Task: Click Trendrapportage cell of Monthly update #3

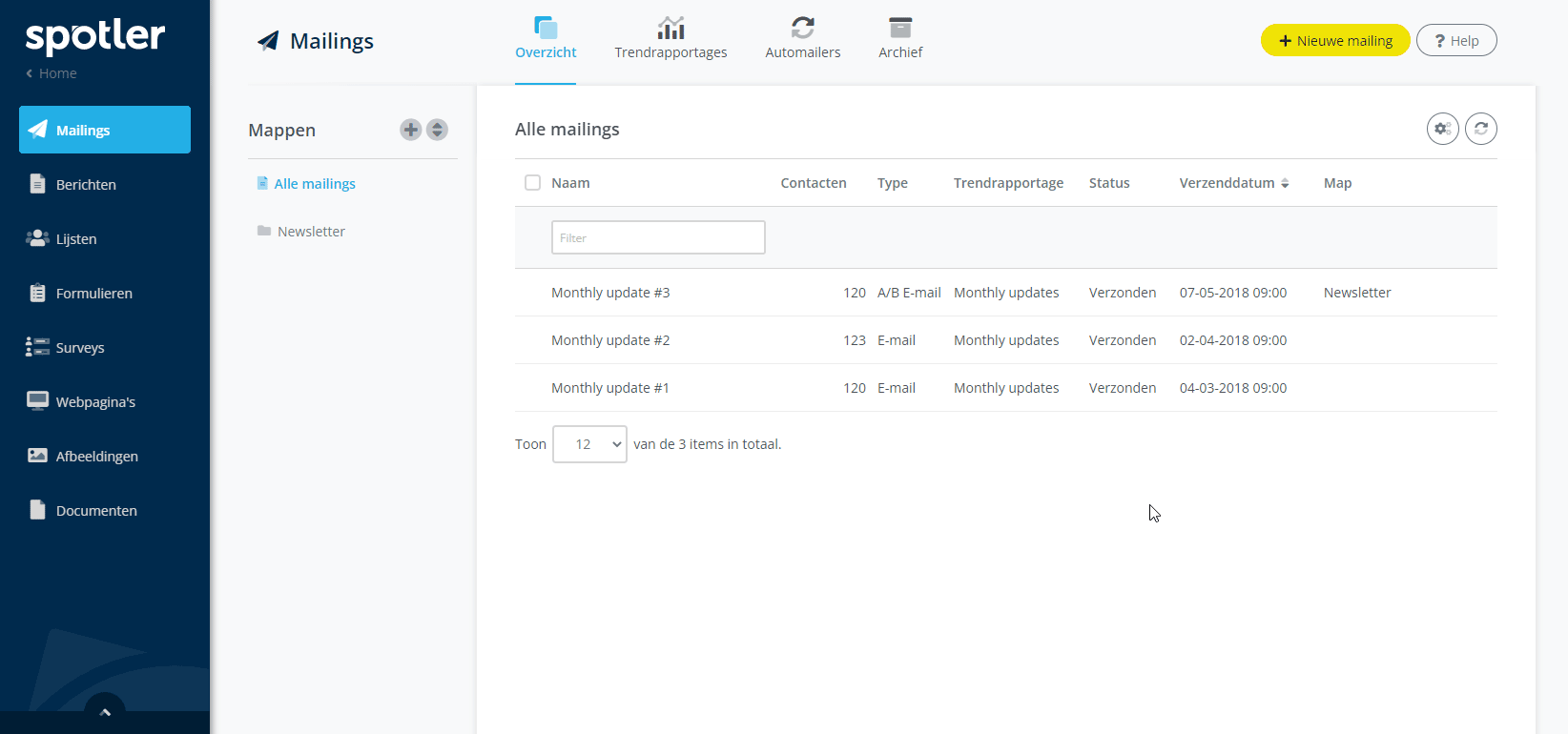Action: point(1006,293)
